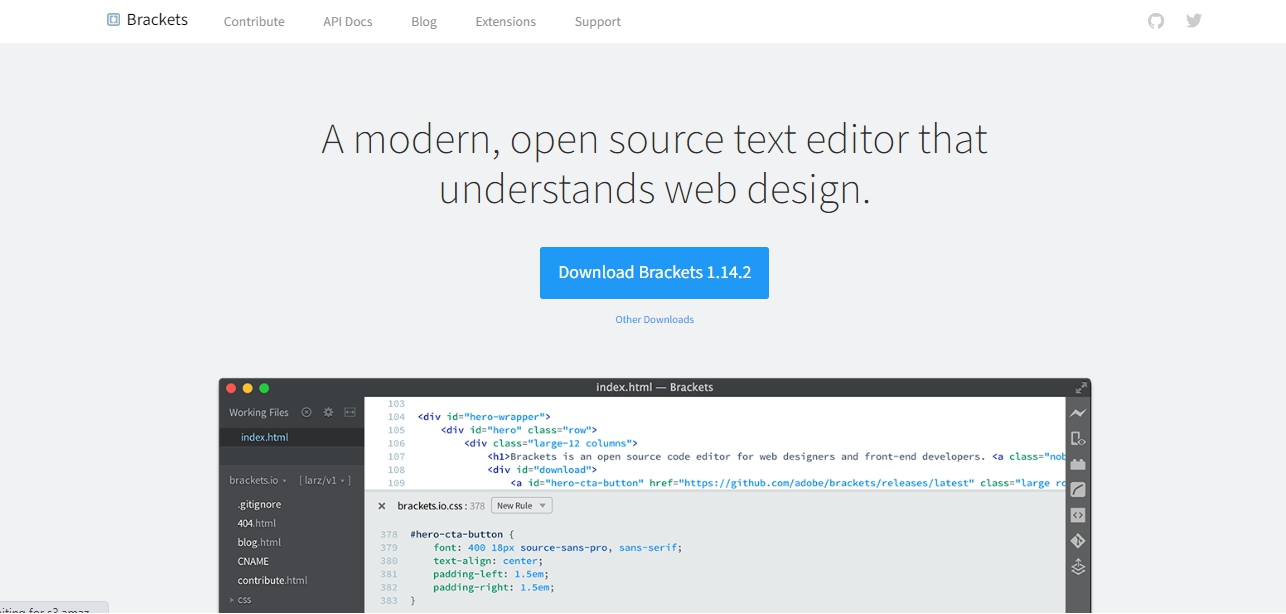This screenshot has width=1286, height=614.
Task: Click the div id="hero-wrapper" line
Action: point(484,417)
